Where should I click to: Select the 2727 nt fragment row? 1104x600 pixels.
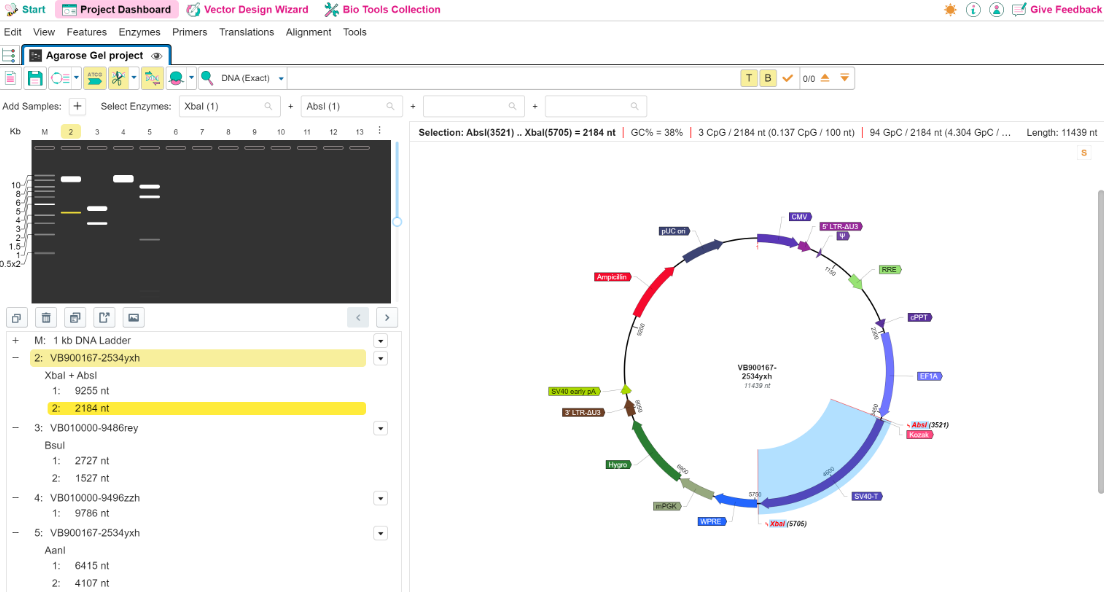207,461
